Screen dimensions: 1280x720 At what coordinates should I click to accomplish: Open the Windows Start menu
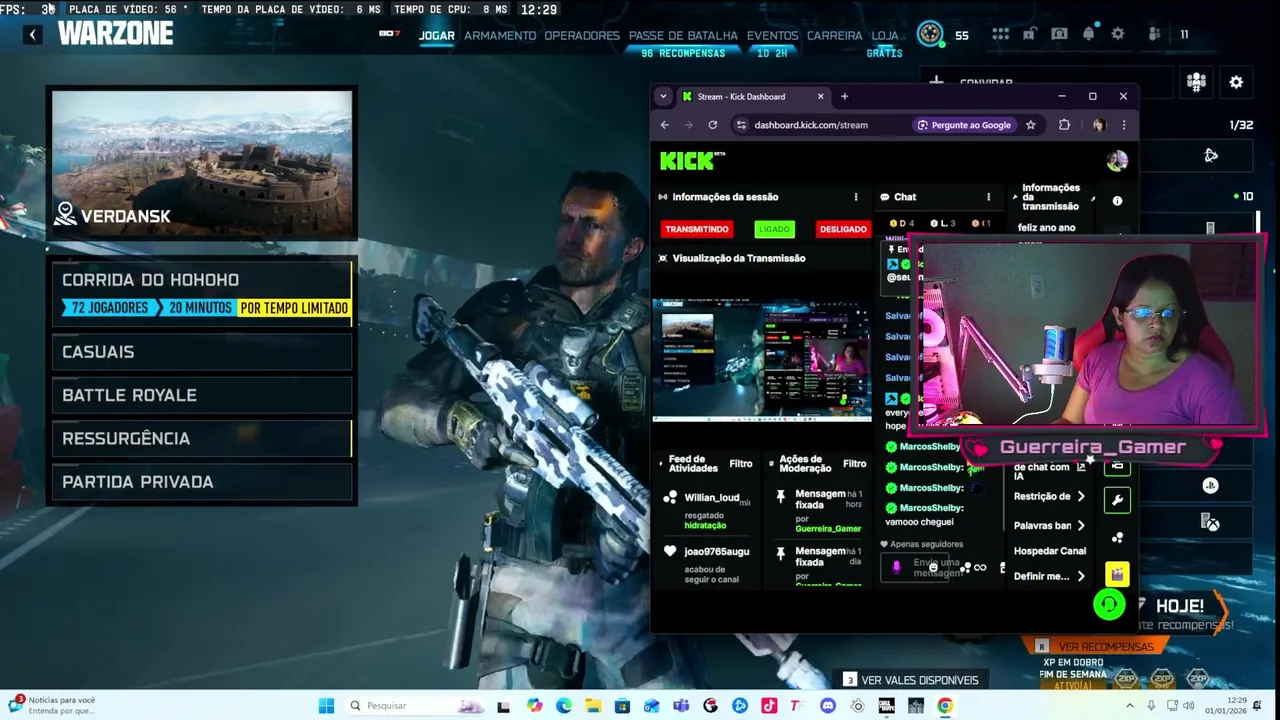click(326, 705)
